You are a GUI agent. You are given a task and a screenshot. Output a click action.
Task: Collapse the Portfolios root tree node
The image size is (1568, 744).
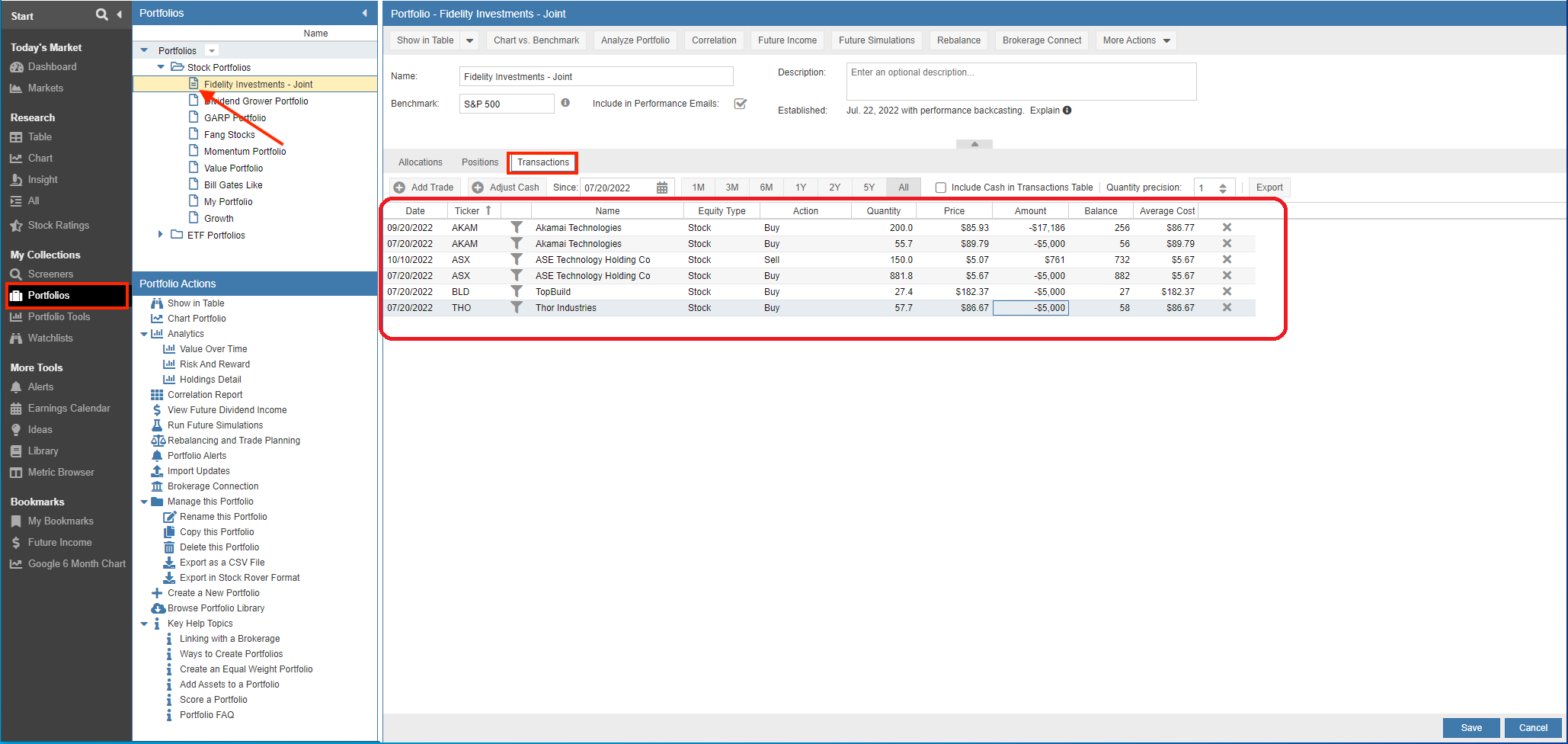click(x=144, y=50)
